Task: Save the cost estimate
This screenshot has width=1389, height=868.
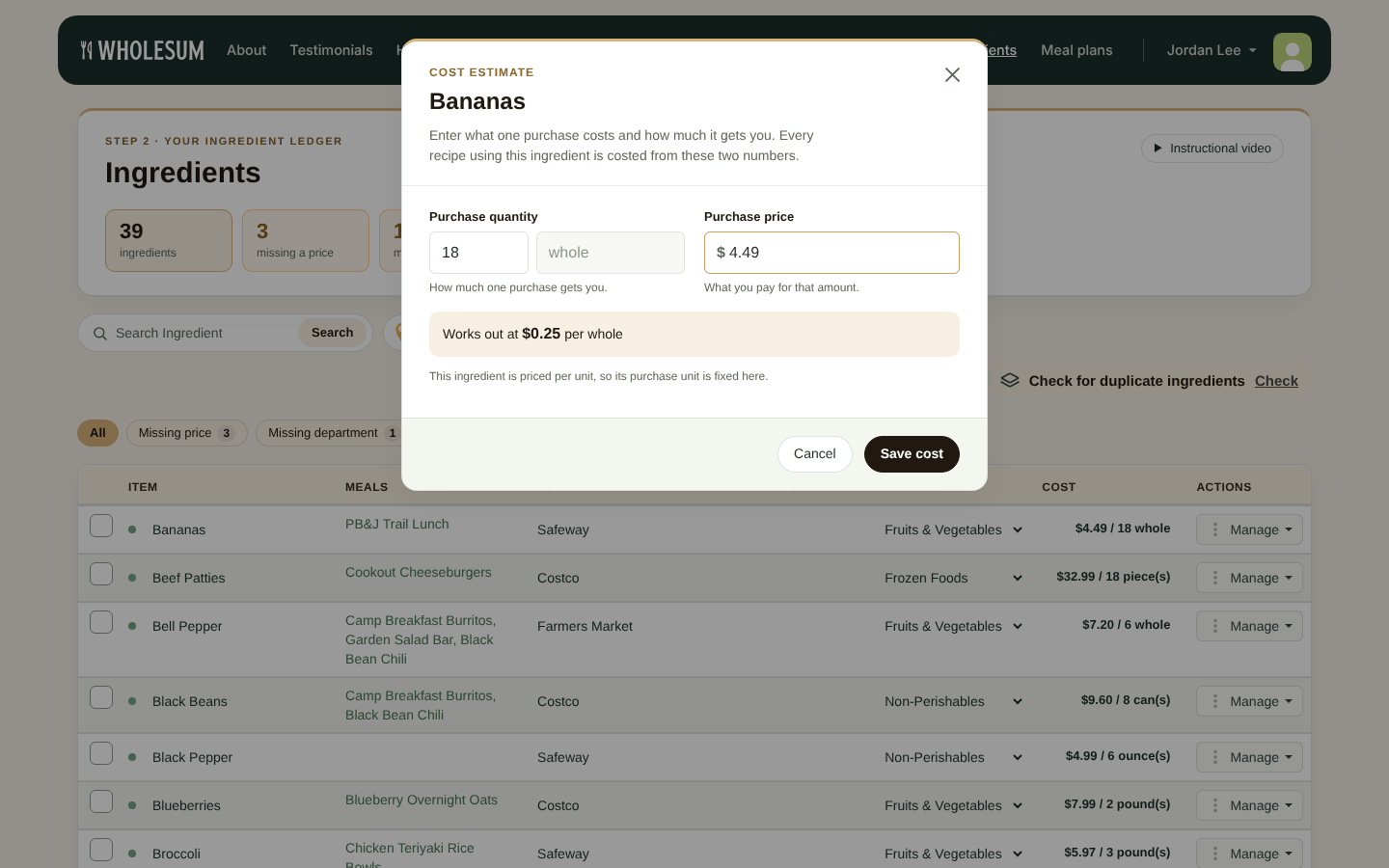Action: coord(912,454)
